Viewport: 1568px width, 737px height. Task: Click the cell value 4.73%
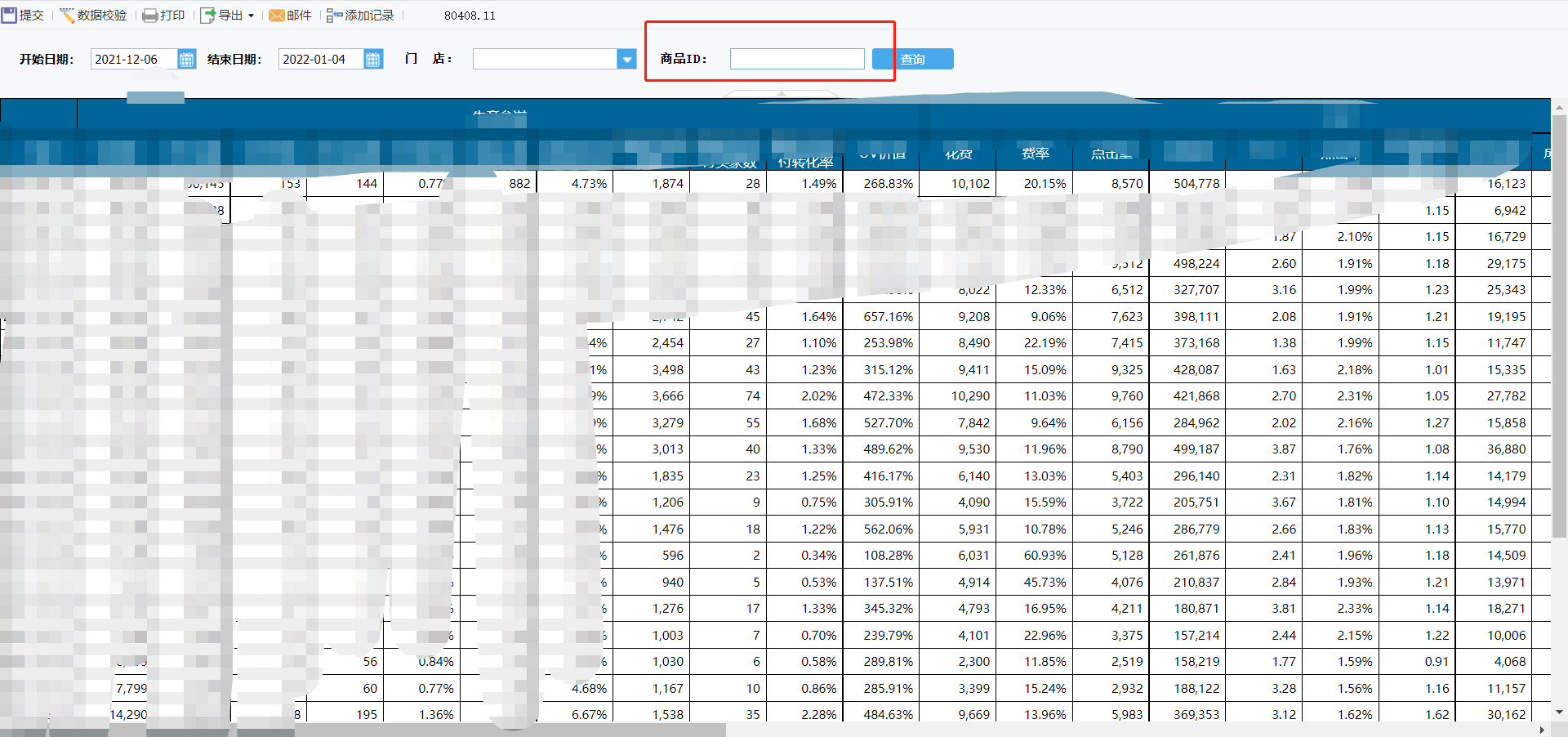point(589,184)
